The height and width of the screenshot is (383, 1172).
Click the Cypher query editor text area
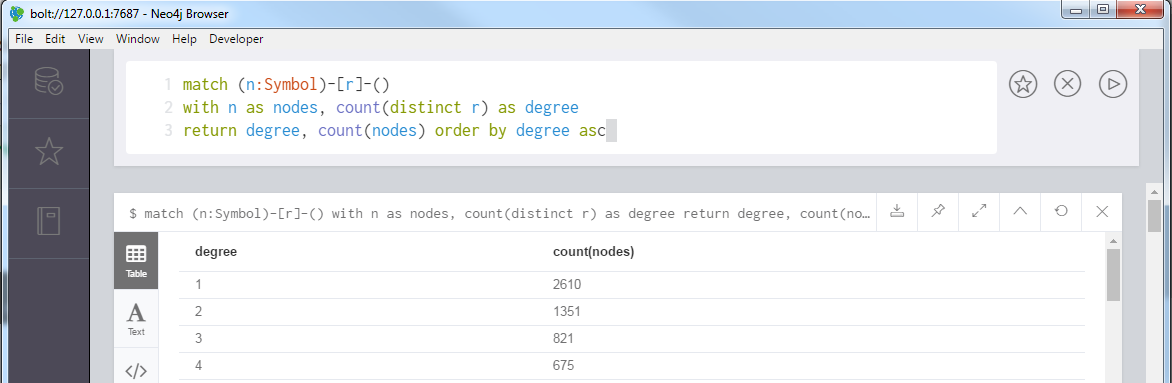[561, 108]
